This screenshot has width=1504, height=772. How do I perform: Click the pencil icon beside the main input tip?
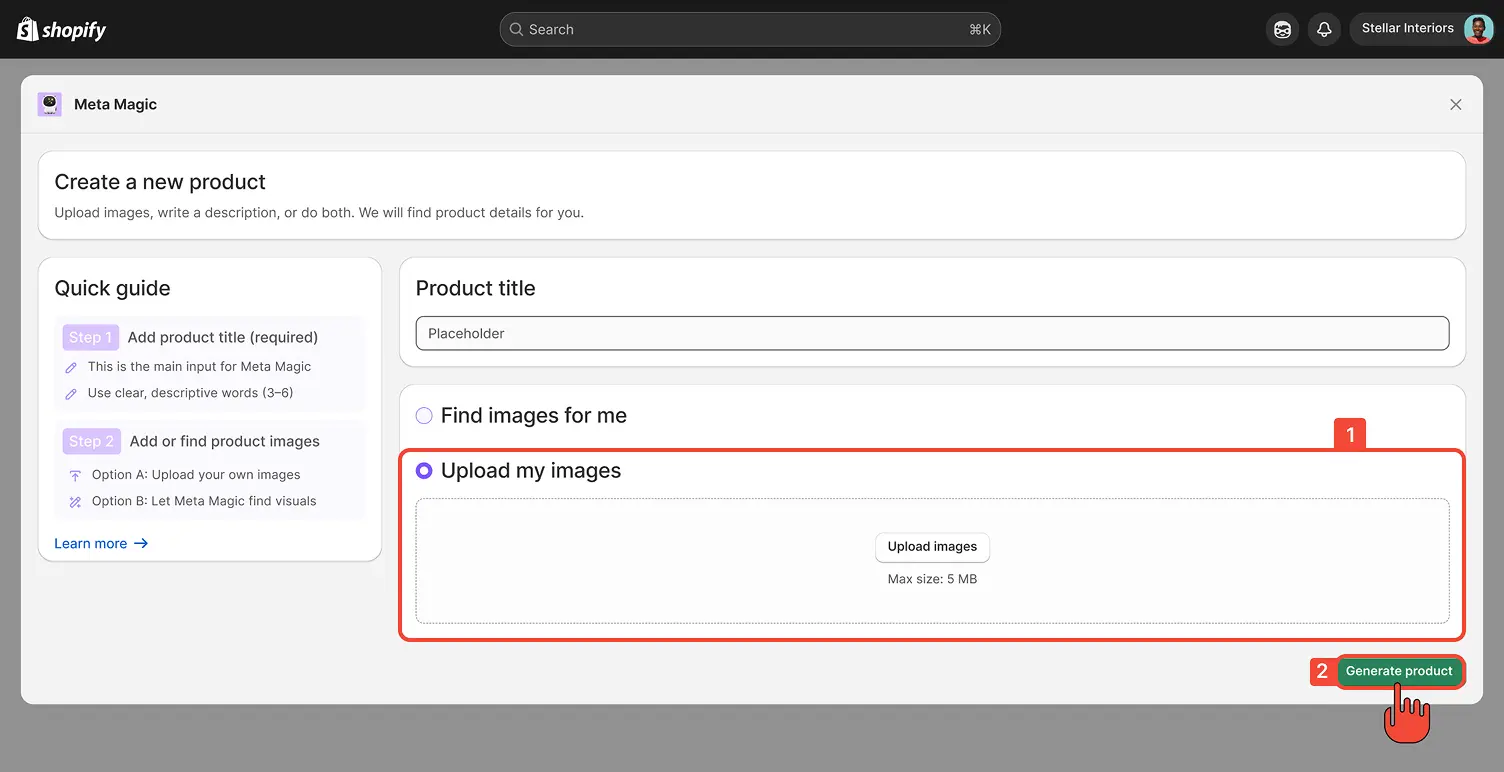click(70, 367)
